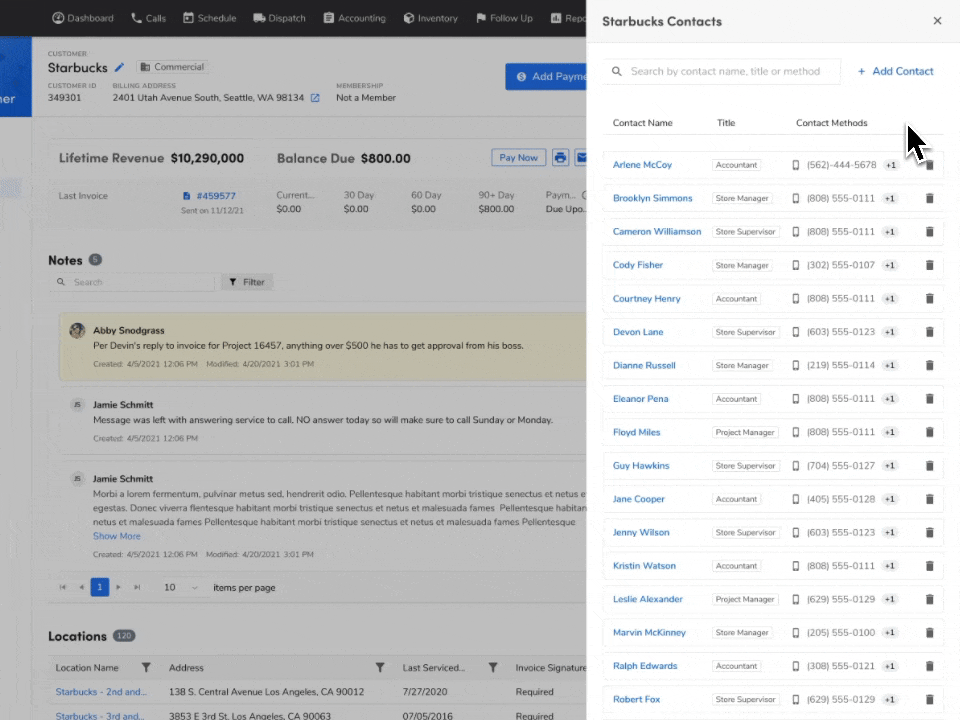
Task: Click the phone icon beside Cody Fisher's number
Action: click(795, 265)
